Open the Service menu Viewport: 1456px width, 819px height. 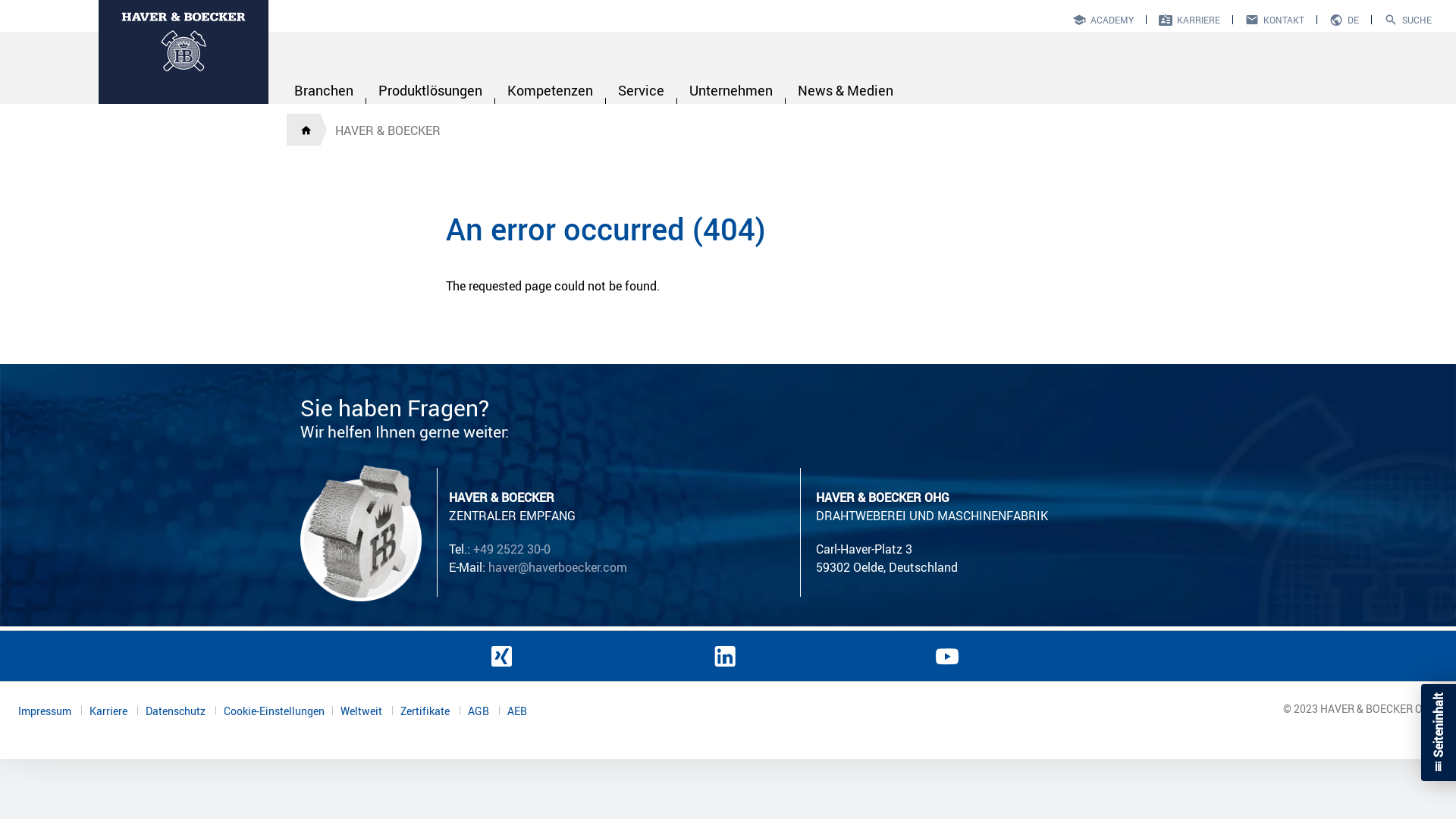[x=641, y=90]
